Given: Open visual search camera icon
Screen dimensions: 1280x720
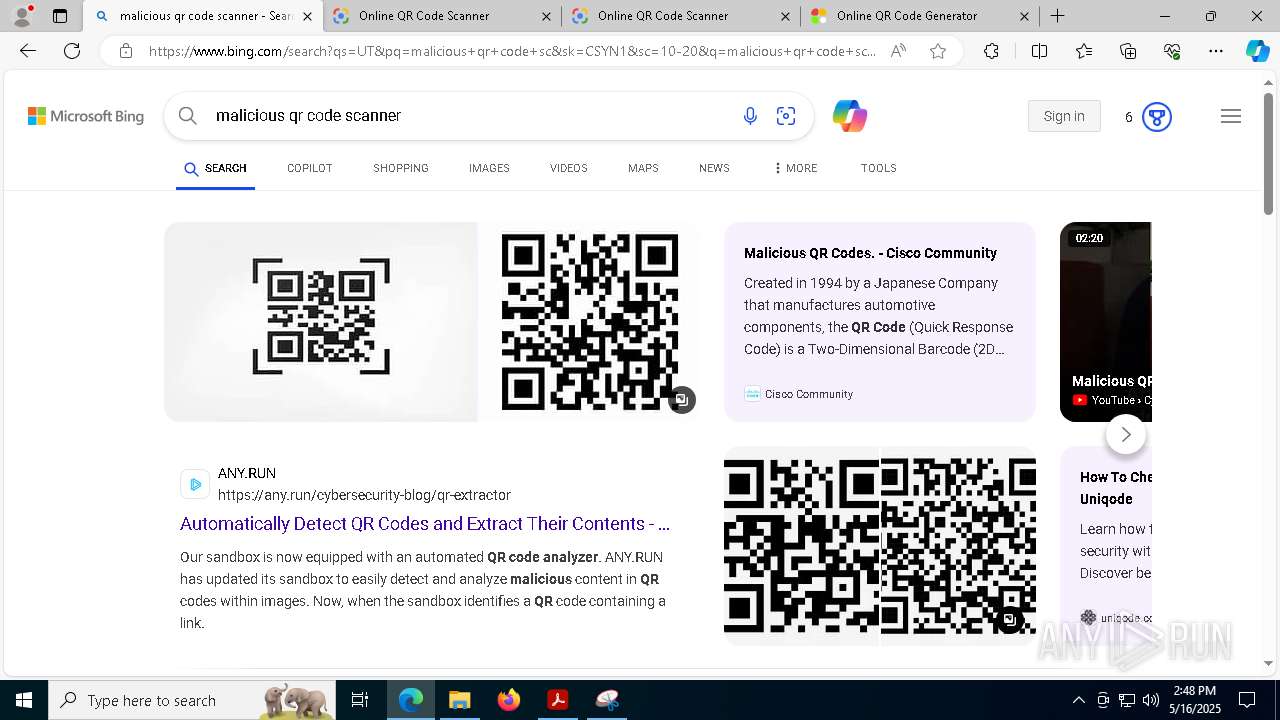Looking at the screenshot, I should 786,116.
